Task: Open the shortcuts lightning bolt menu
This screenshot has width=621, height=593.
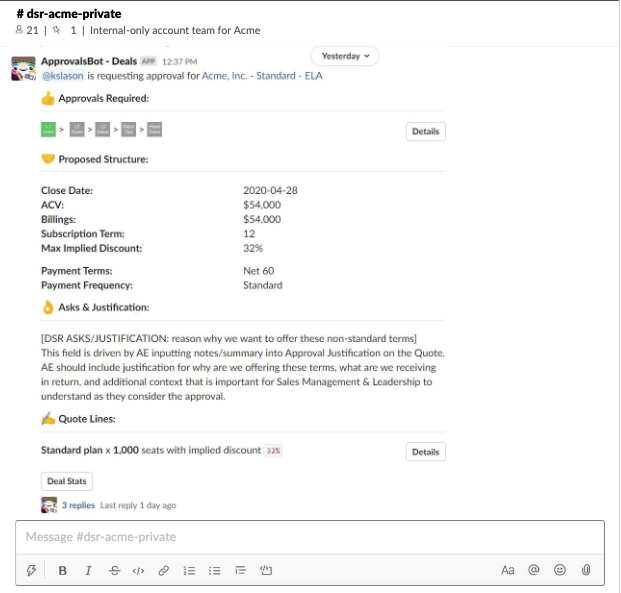Action: [x=31, y=570]
